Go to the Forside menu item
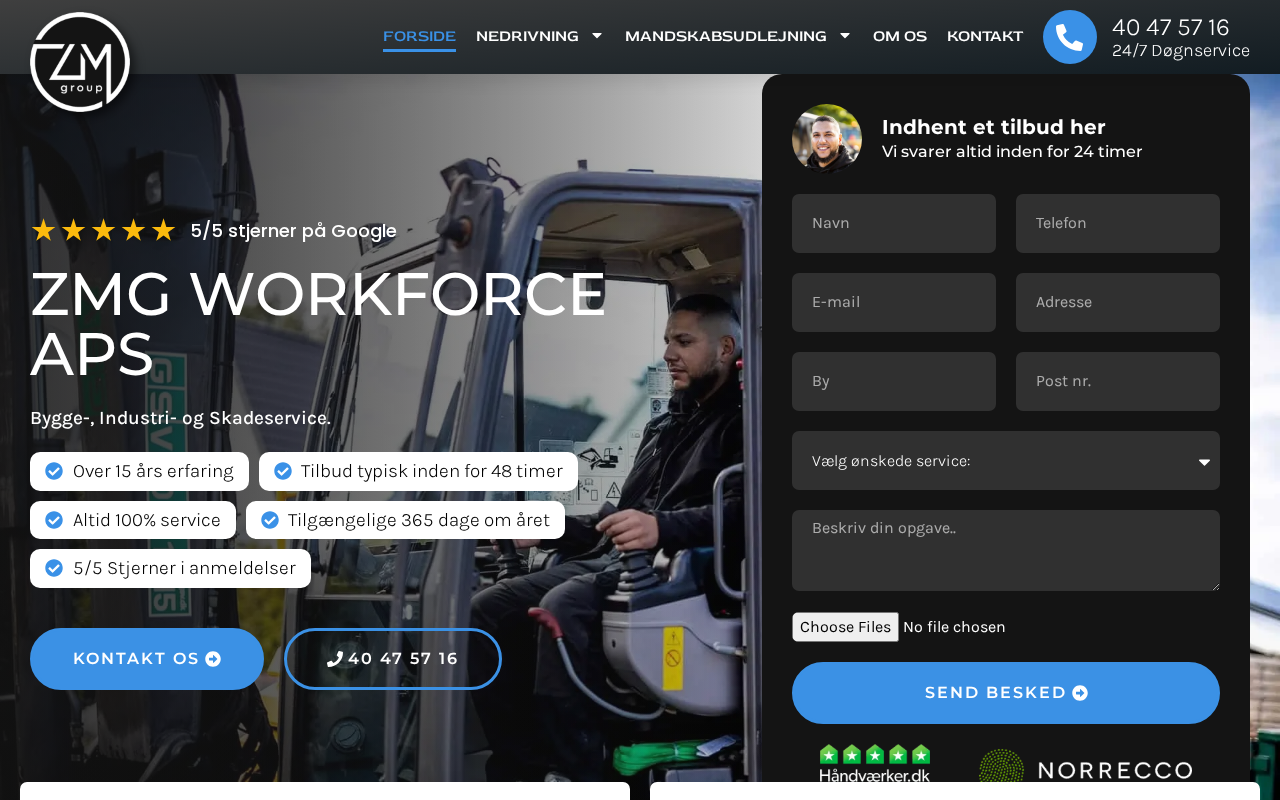 coord(419,36)
